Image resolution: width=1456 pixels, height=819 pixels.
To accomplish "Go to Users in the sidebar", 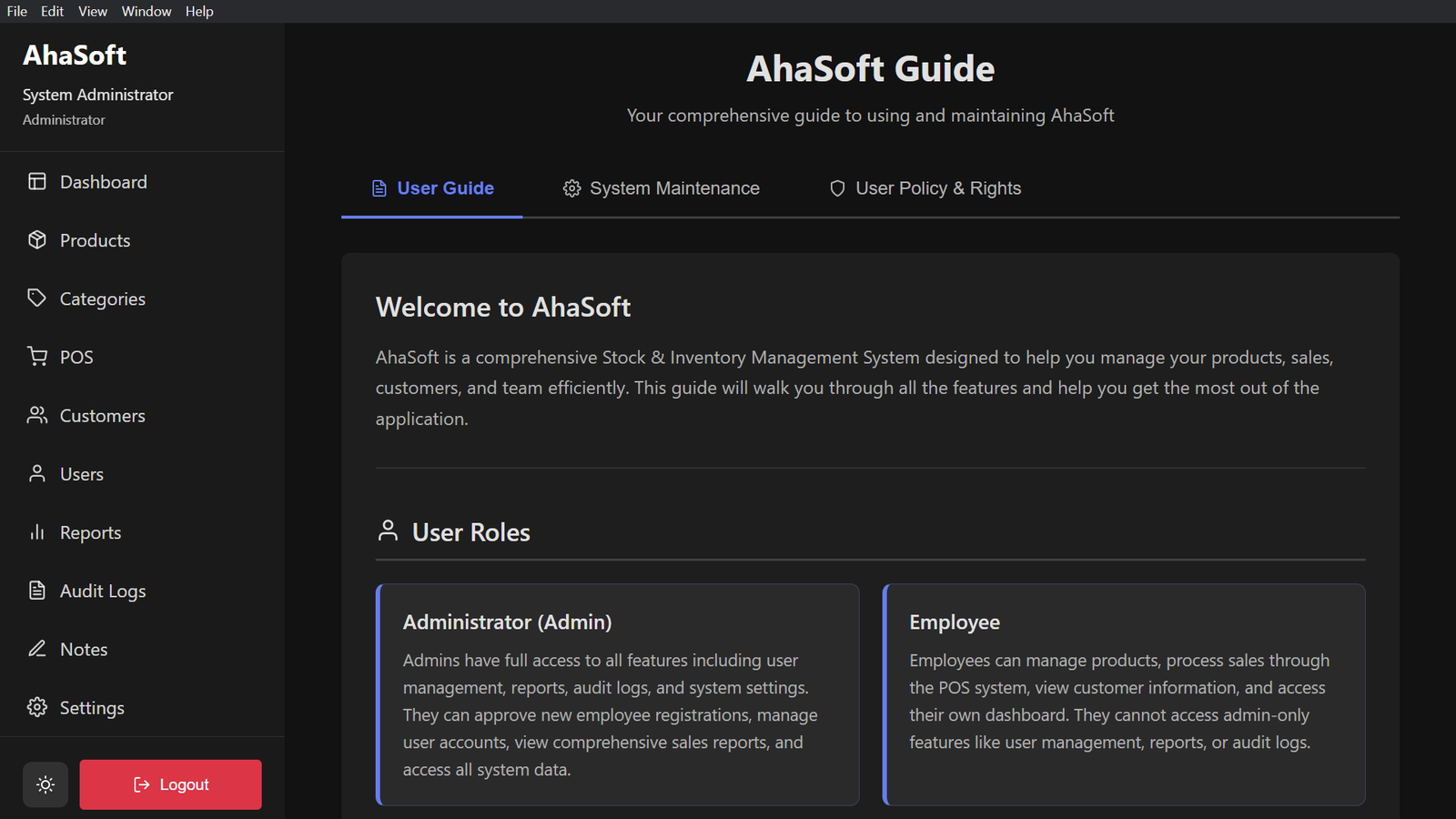I will (x=82, y=474).
